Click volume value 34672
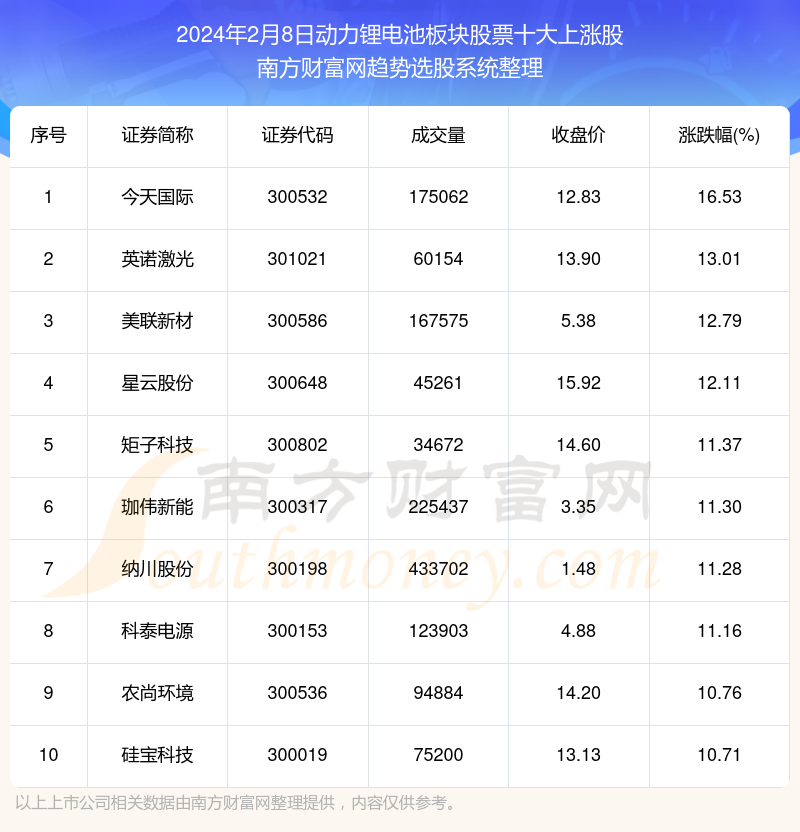Screen dimensions: 800x832 tap(438, 445)
